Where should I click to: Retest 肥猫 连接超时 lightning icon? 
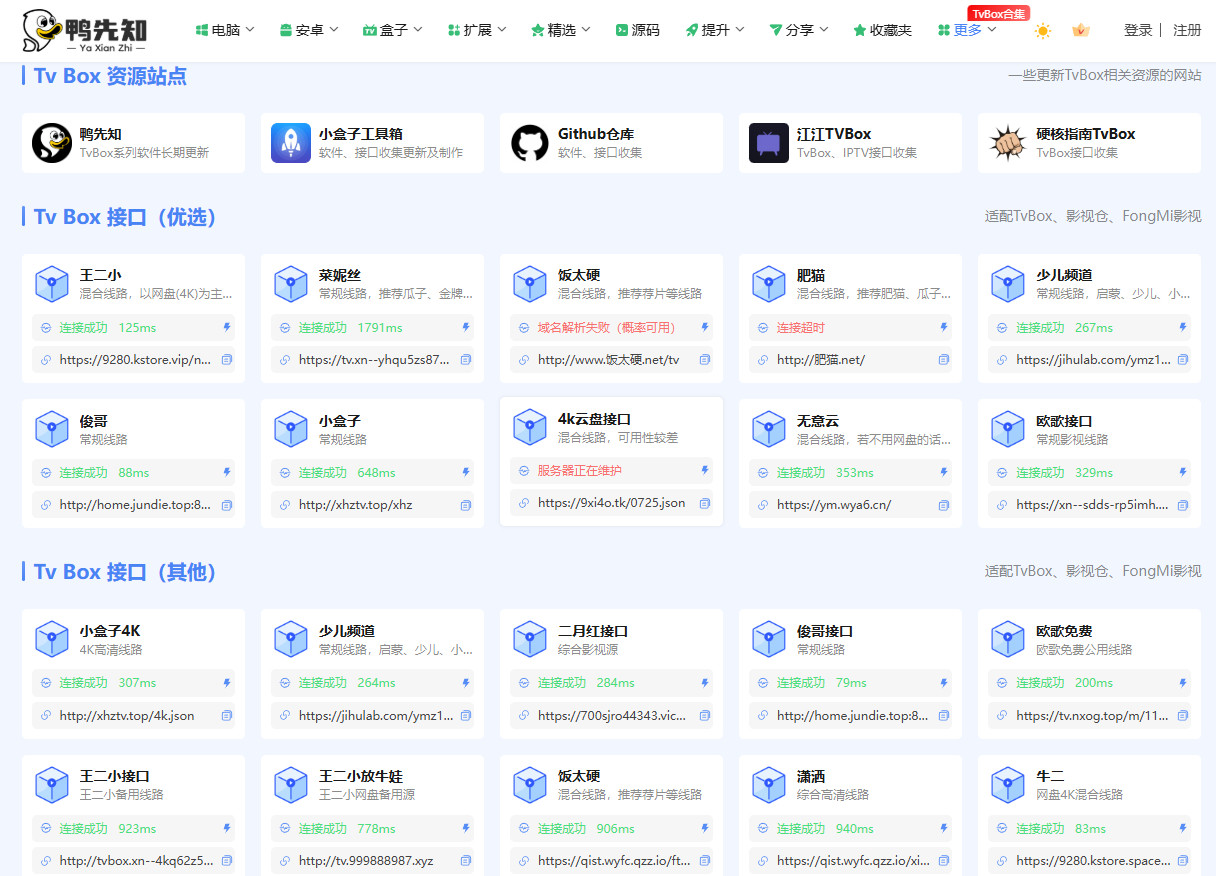(x=944, y=327)
